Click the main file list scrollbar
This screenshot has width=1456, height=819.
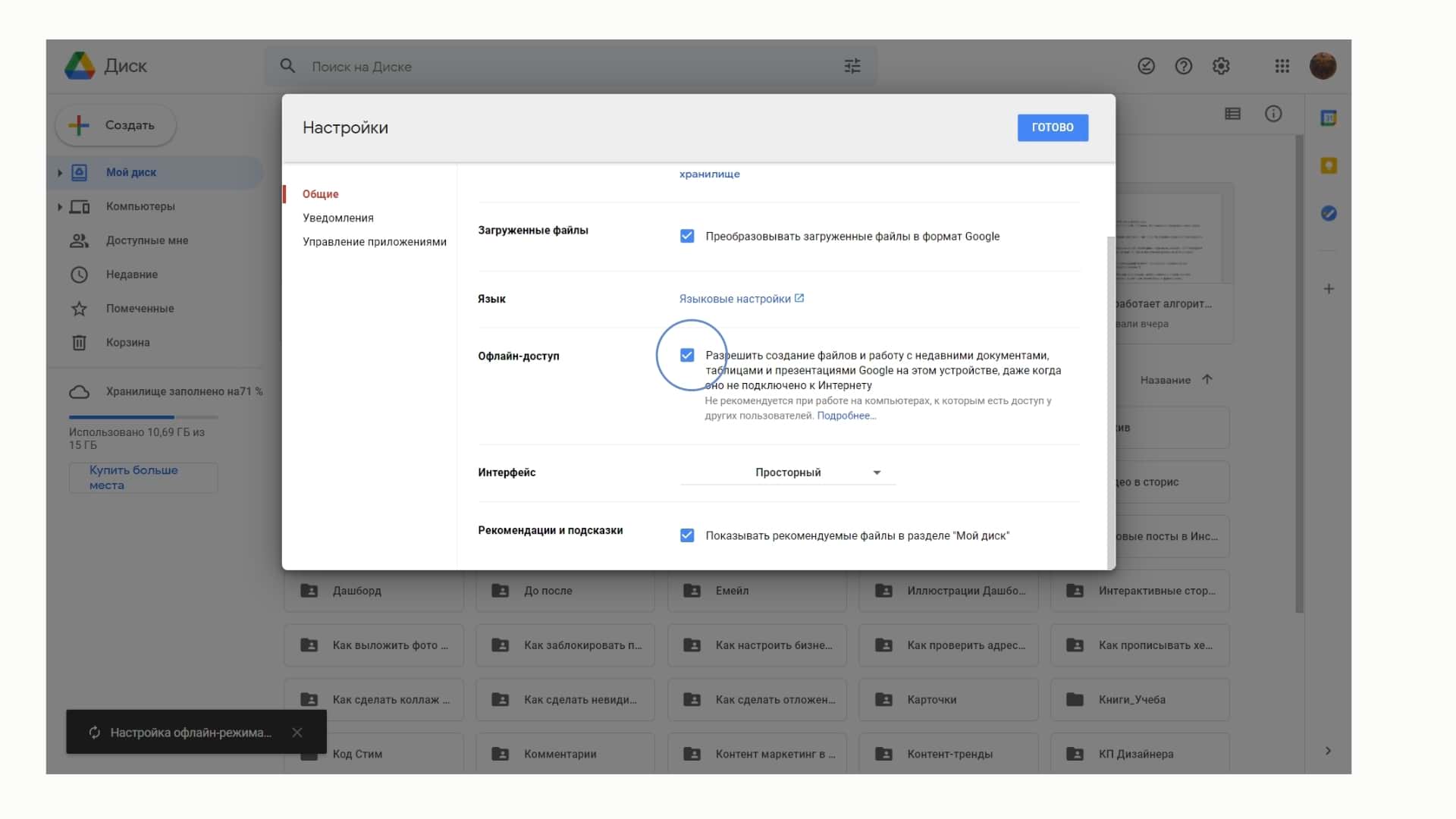click(x=1299, y=374)
